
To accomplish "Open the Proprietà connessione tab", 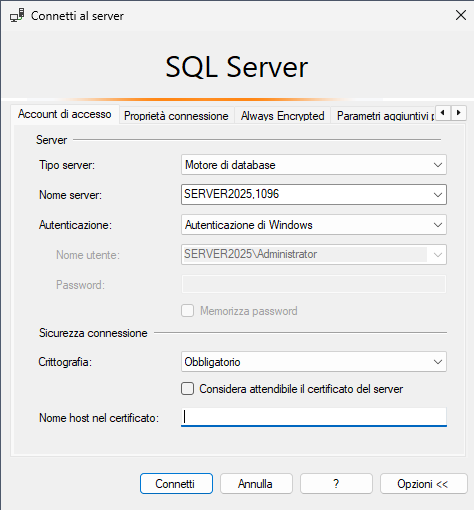I will (176, 116).
